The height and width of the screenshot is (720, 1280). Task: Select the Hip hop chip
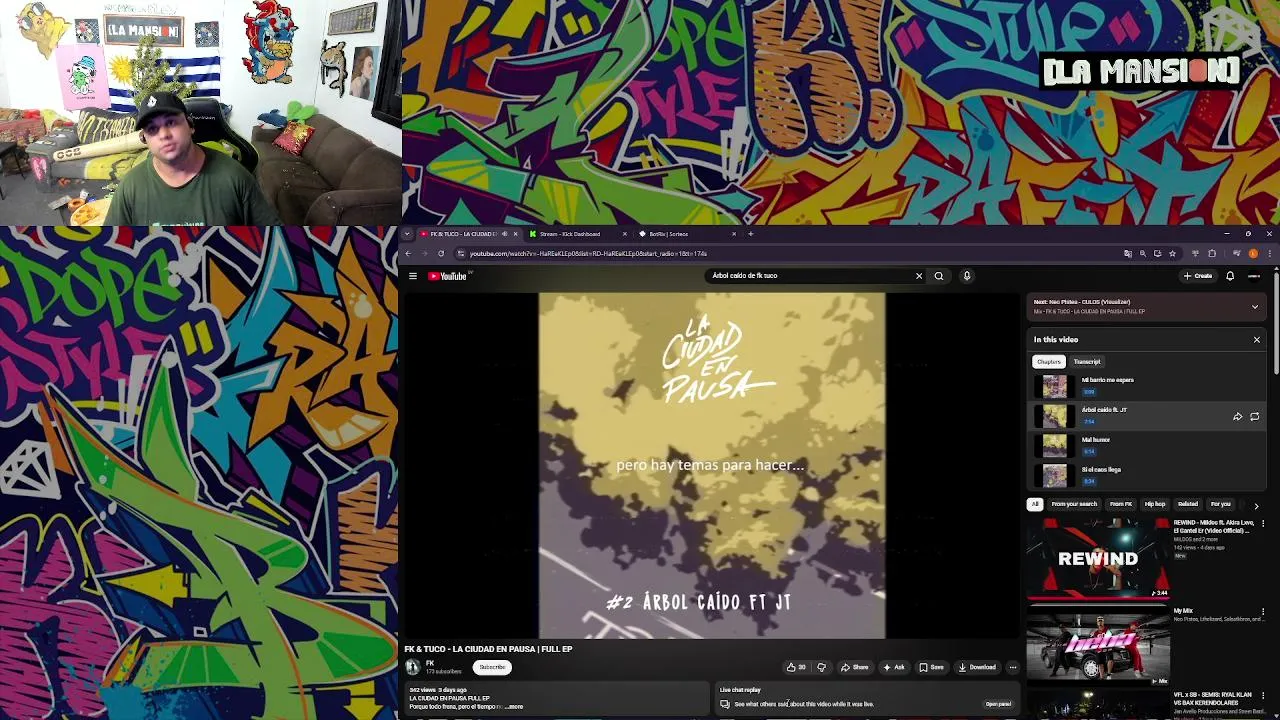point(1155,504)
